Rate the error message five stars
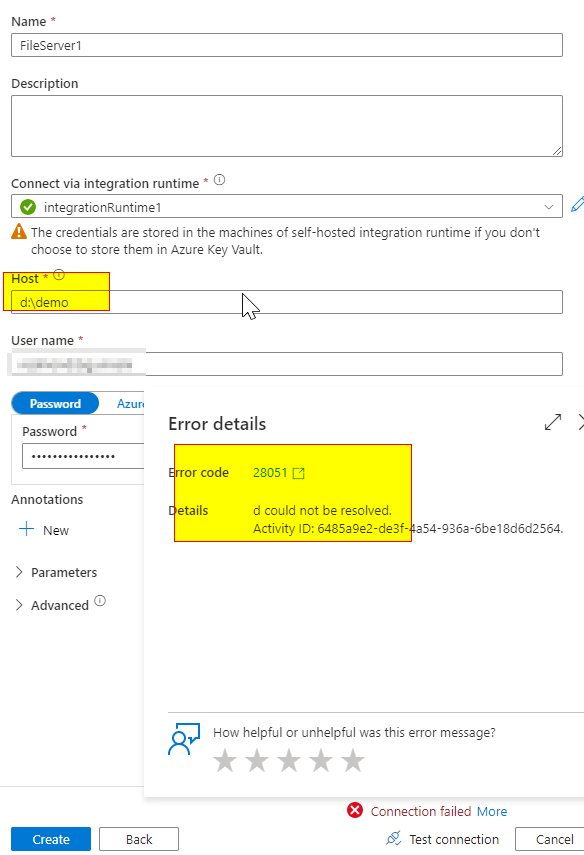The image size is (584, 855). tap(353, 761)
